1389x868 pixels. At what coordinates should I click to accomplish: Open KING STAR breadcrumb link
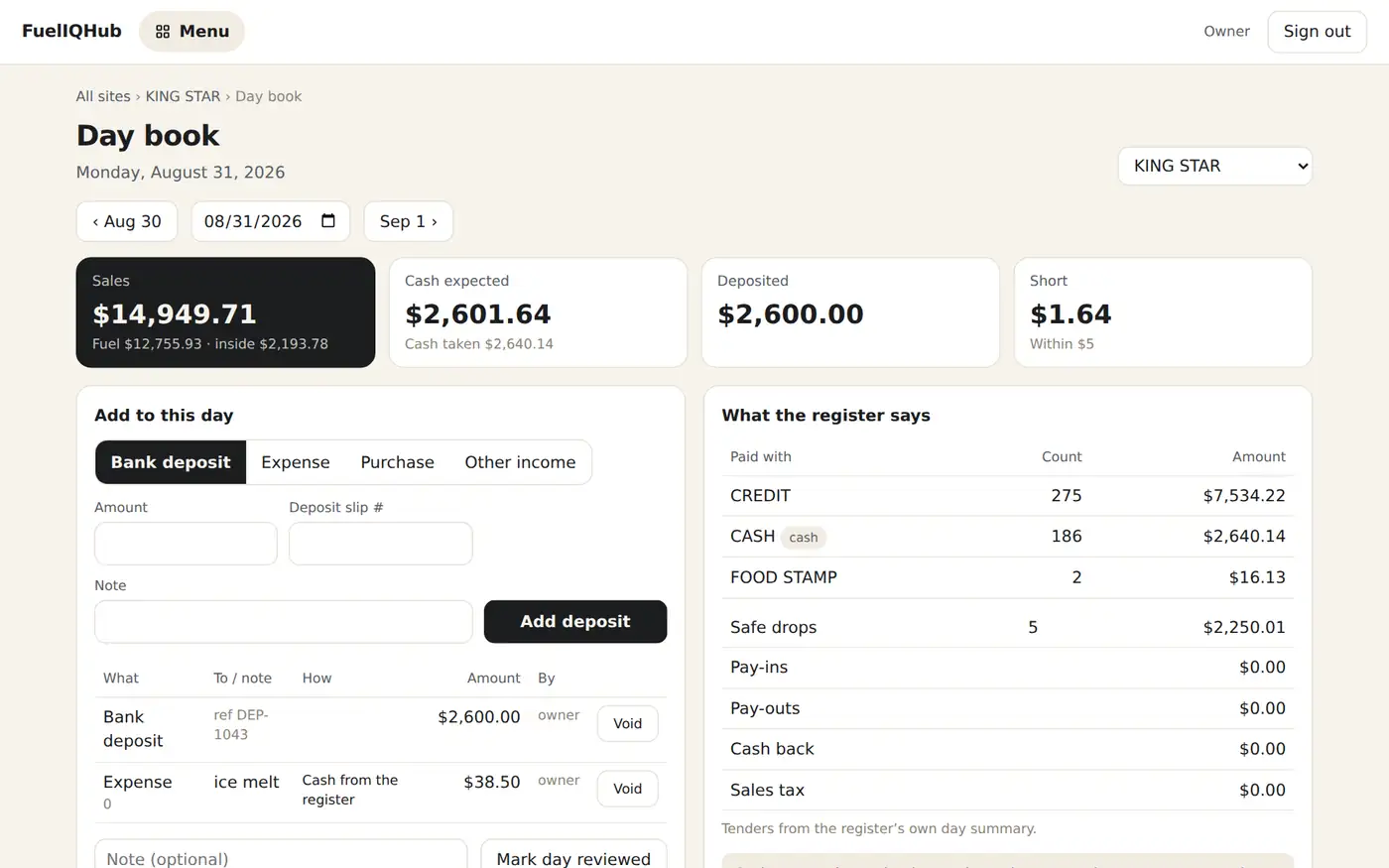183,96
